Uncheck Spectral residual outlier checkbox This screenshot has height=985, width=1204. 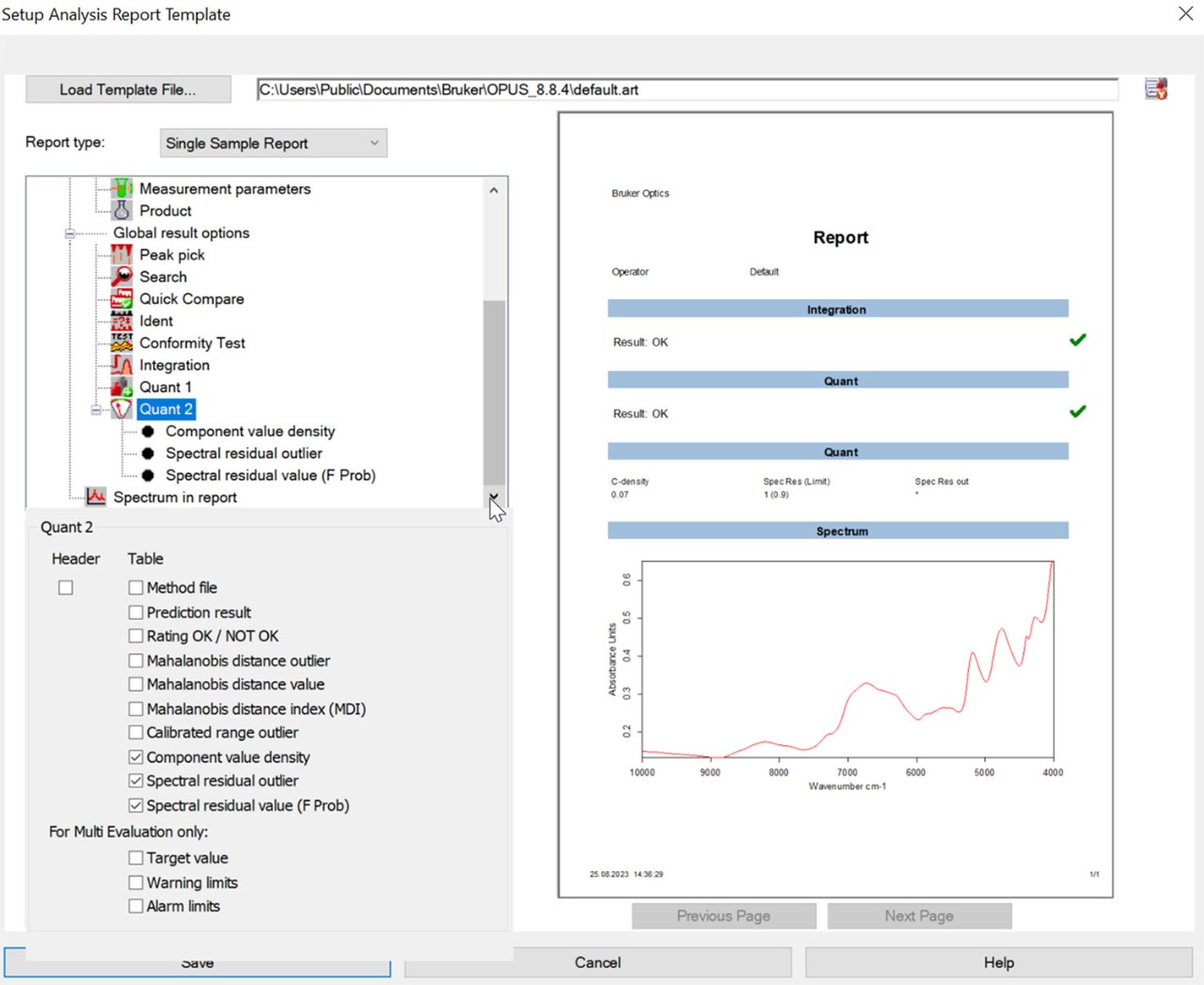point(135,781)
